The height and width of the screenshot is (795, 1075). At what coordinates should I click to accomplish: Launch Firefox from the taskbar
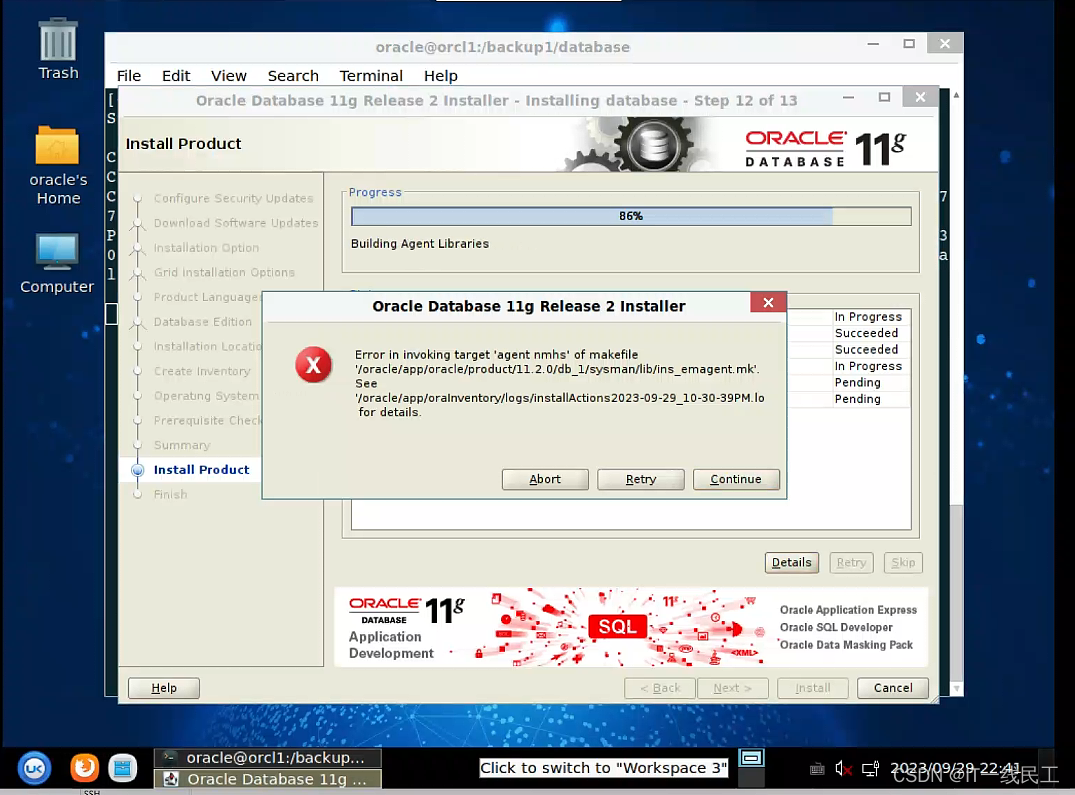(84, 768)
